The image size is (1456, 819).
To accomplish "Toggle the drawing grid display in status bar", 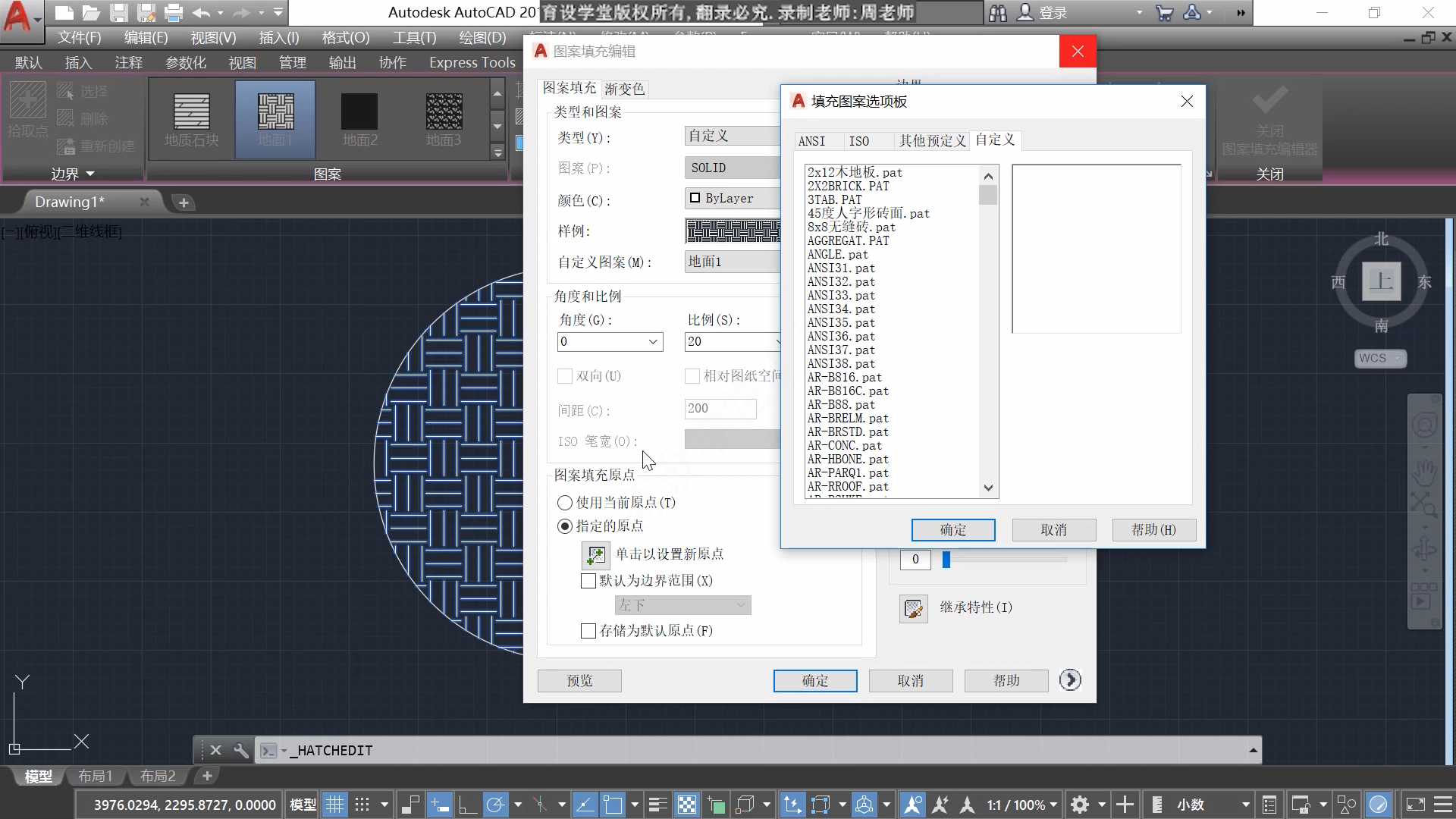I will pos(334,805).
